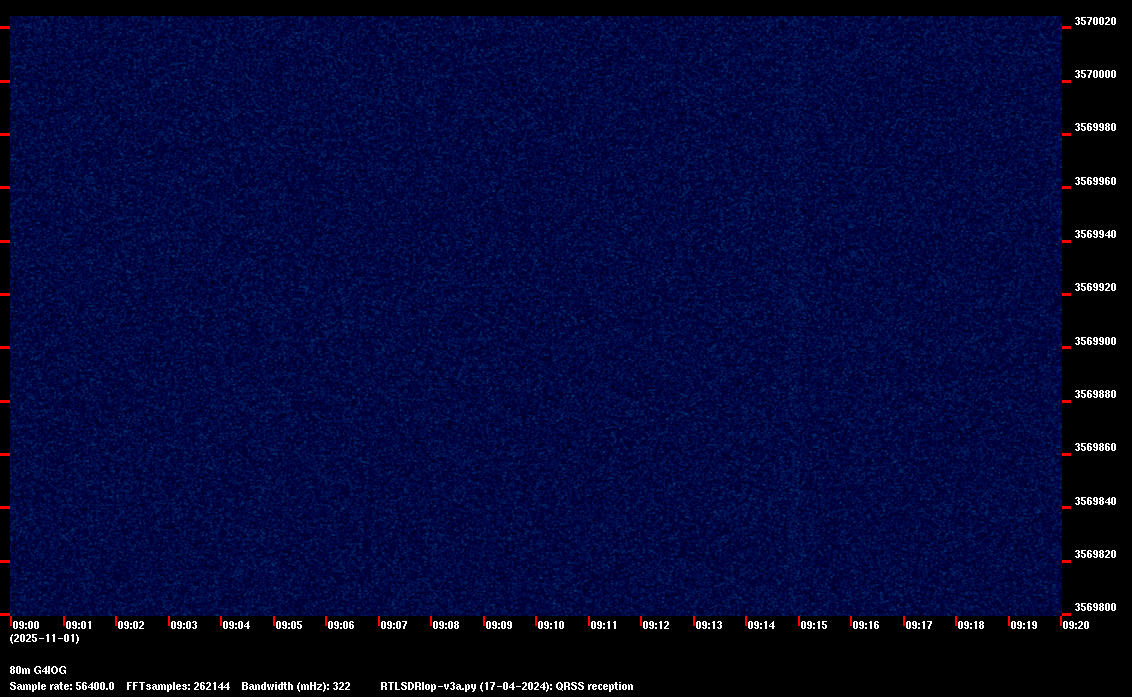Click the 09:09 time axis label
The height and width of the screenshot is (697, 1132).
[x=499, y=625]
